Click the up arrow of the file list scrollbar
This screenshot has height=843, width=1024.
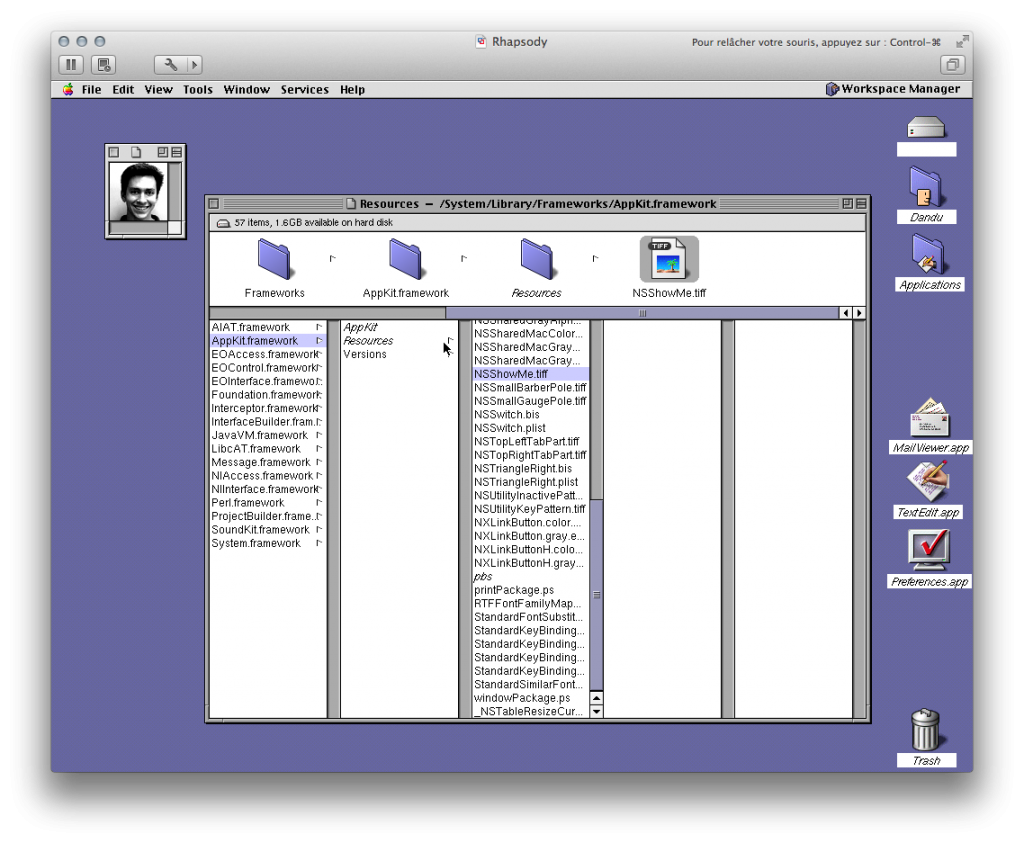[x=596, y=698]
